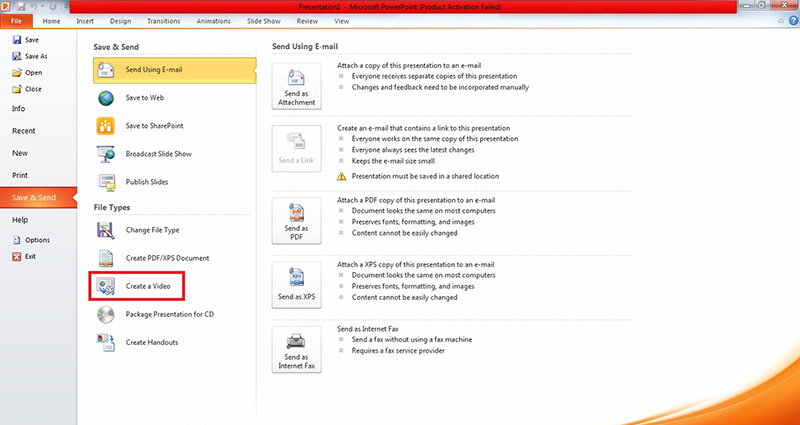Click the PowerPoint logo in title bar

pyautogui.click(x=6, y=6)
